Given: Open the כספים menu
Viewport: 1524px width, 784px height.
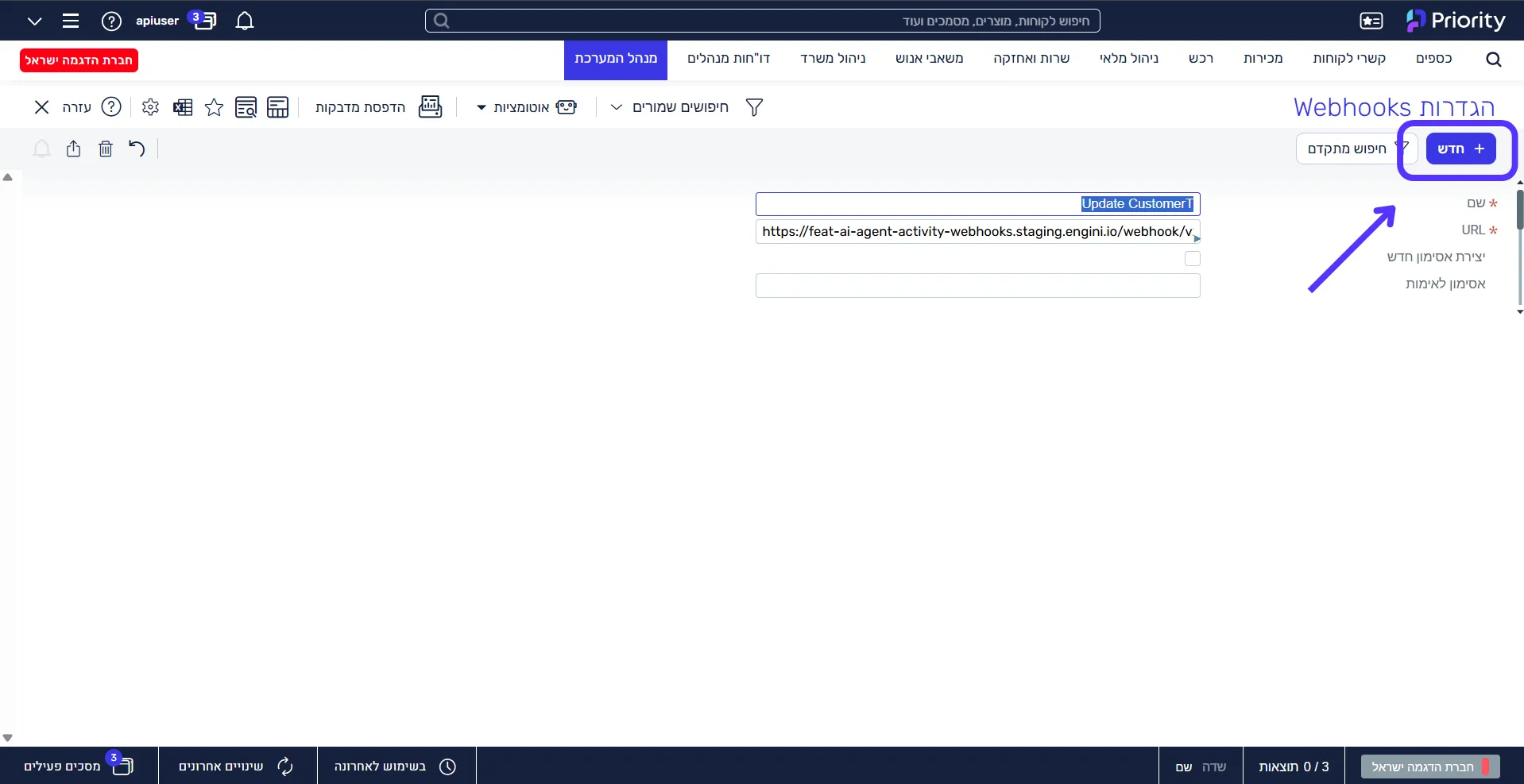Looking at the screenshot, I should pyautogui.click(x=1433, y=59).
